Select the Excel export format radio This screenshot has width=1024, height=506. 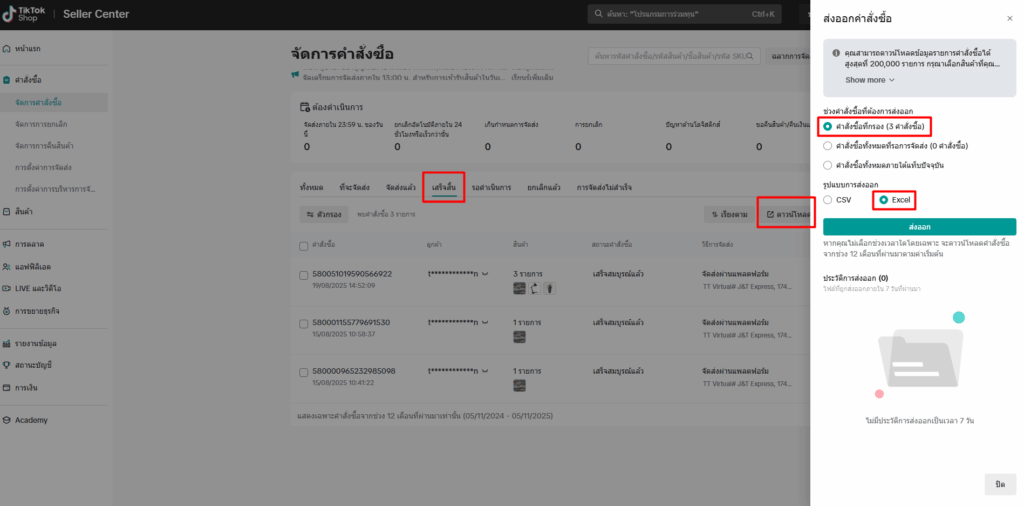tap(884, 200)
